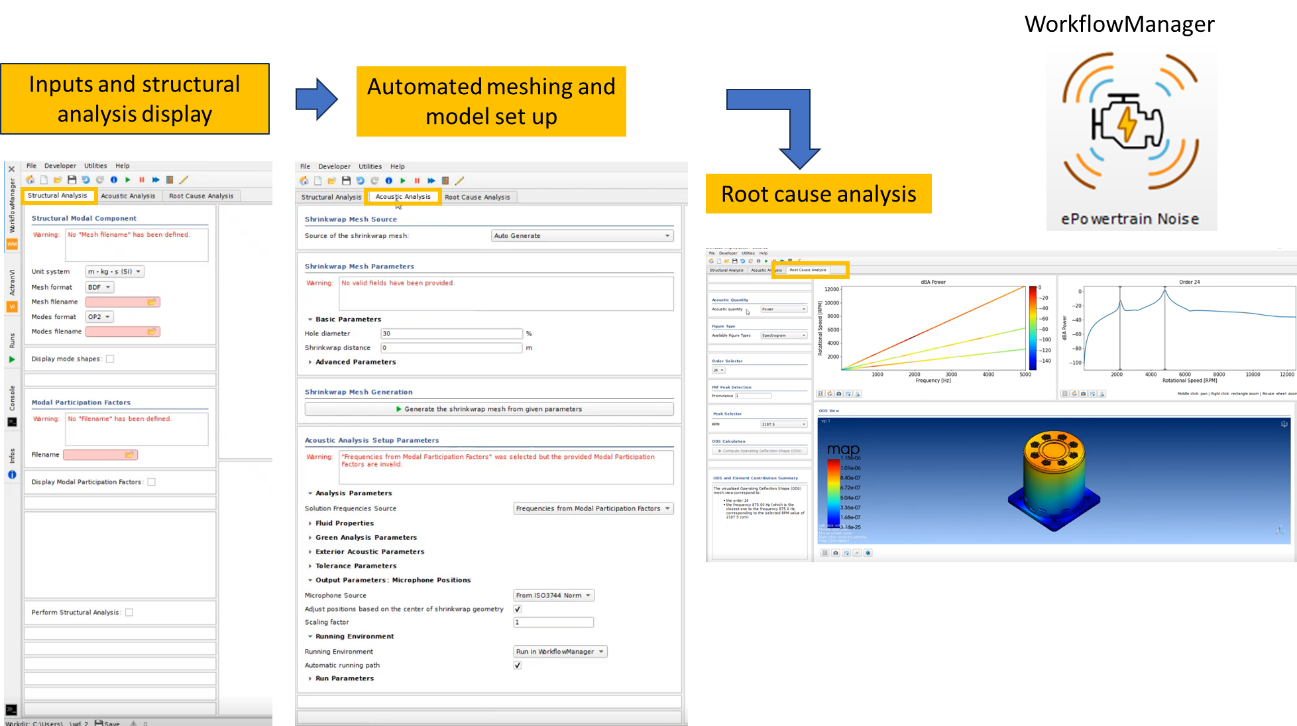Click the Home icon in the middle window toolbar
Image resolution: width=1297 pixels, height=726 pixels.
click(305, 181)
